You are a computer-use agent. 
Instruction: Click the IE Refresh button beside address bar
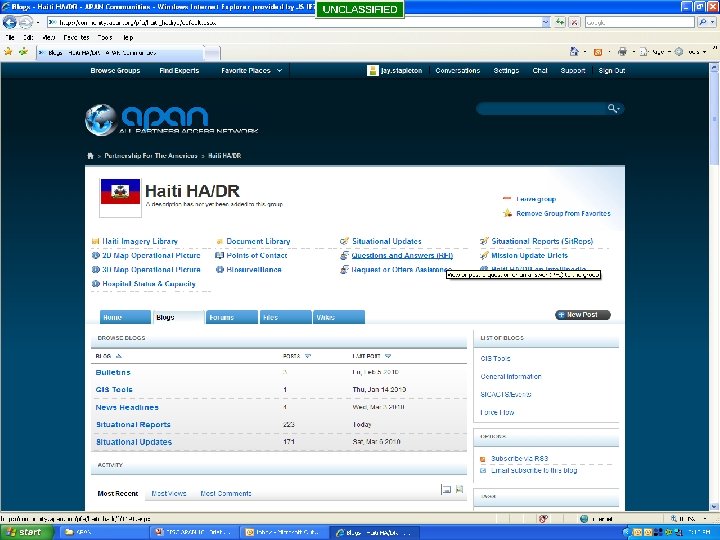[559, 22]
